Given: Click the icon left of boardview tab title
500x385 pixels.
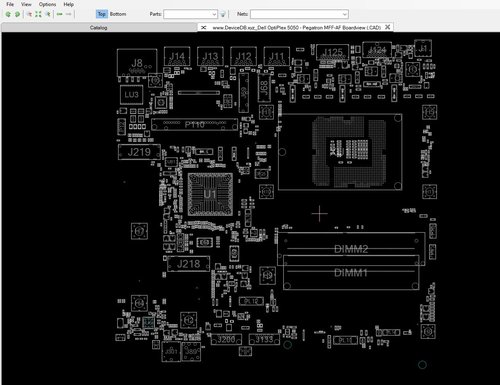Looking at the screenshot, I should 204,28.
